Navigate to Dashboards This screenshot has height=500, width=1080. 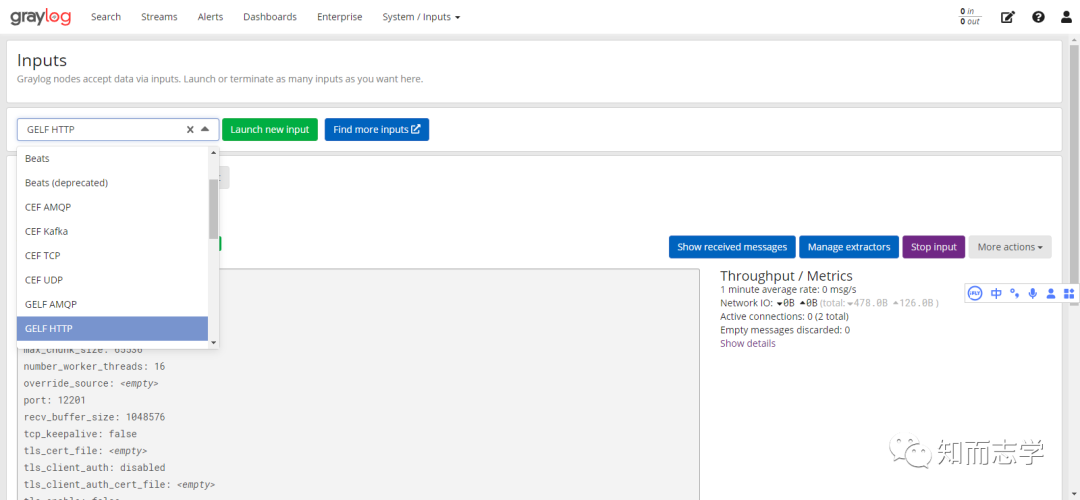[x=270, y=17]
